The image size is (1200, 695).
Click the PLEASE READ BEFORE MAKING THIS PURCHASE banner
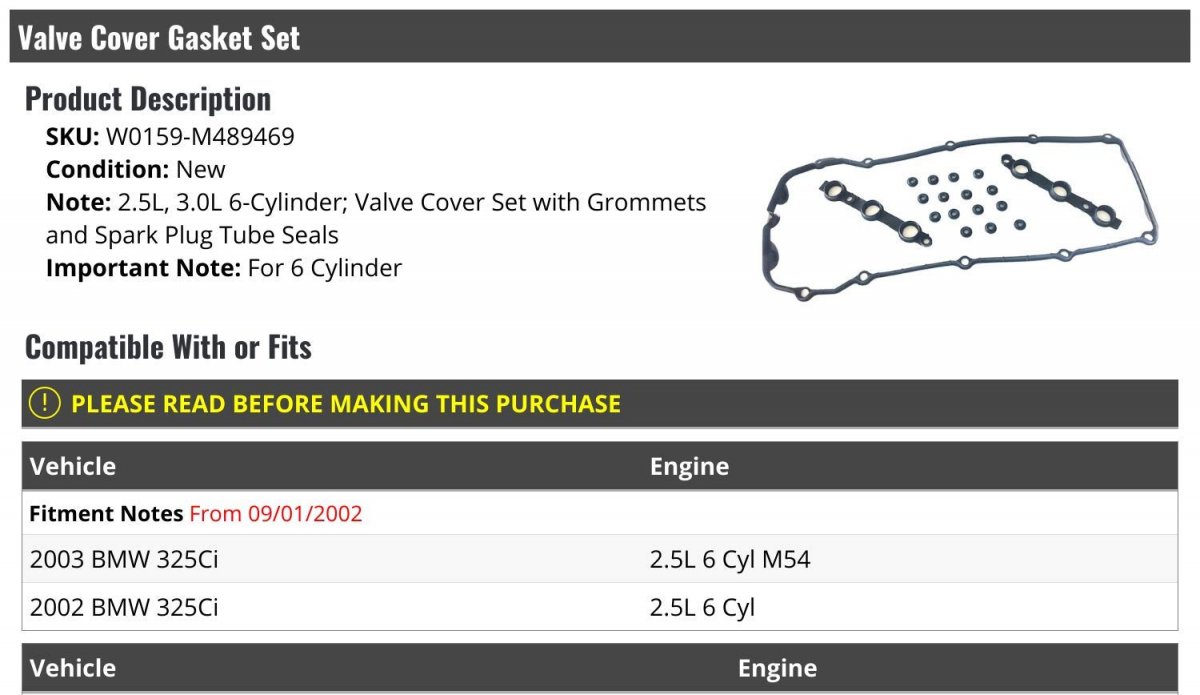coord(600,404)
